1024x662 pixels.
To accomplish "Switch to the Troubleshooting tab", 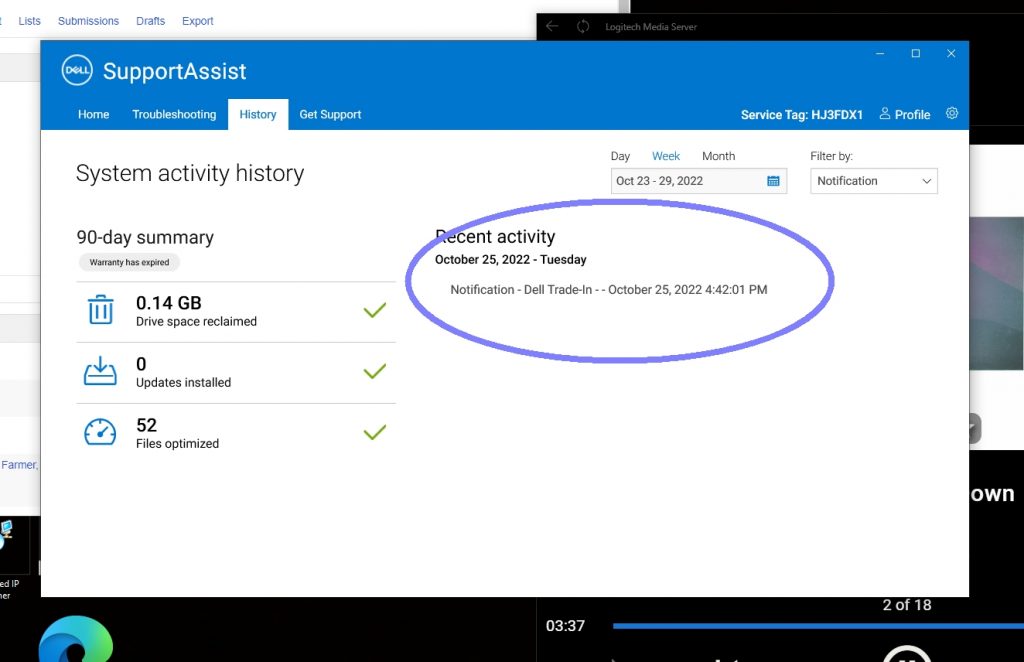I will coord(174,114).
